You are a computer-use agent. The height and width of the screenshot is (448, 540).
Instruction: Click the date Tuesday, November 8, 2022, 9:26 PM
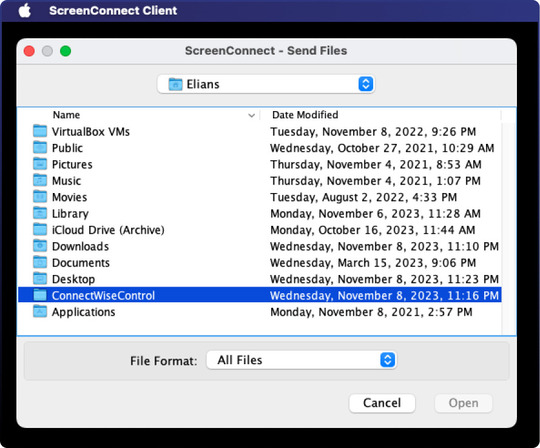(373, 132)
